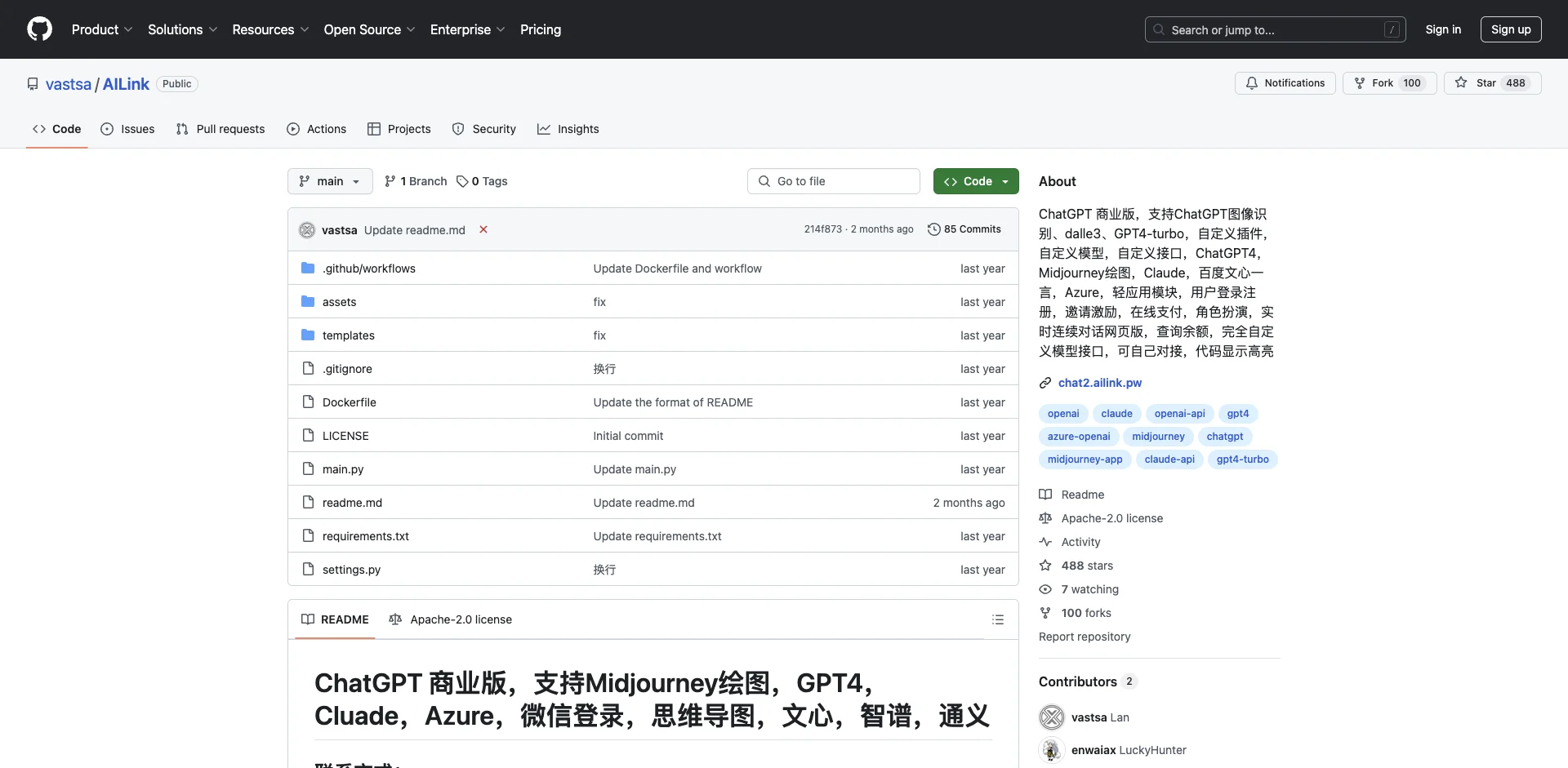Open the main branch selector dropdown
The image size is (1568, 768).
pos(330,181)
